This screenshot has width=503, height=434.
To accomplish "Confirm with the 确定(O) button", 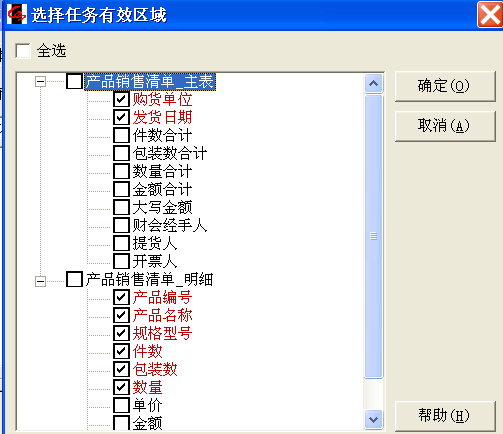I will point(445,86).
